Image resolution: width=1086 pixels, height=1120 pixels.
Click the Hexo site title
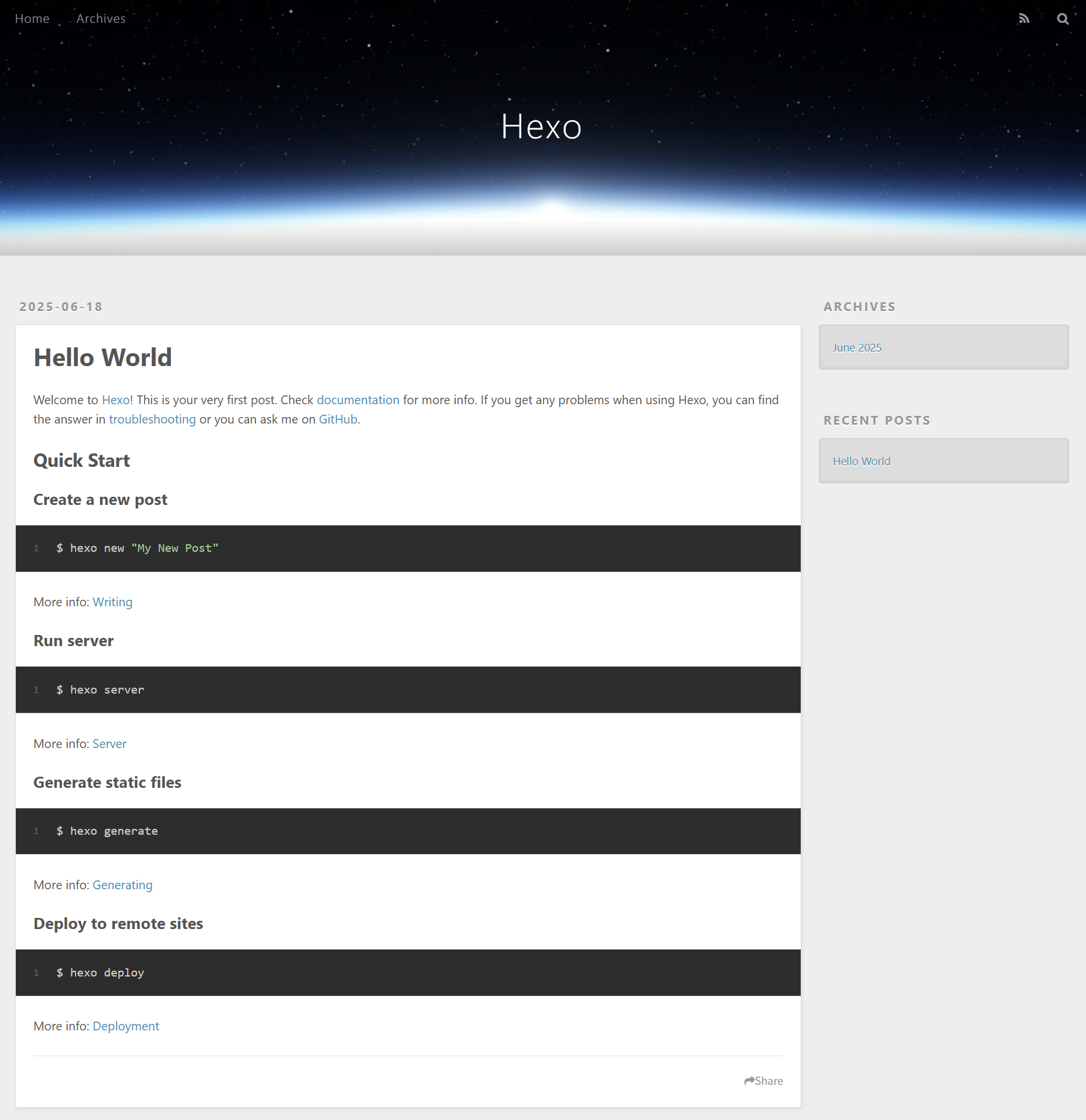(542, 127)
